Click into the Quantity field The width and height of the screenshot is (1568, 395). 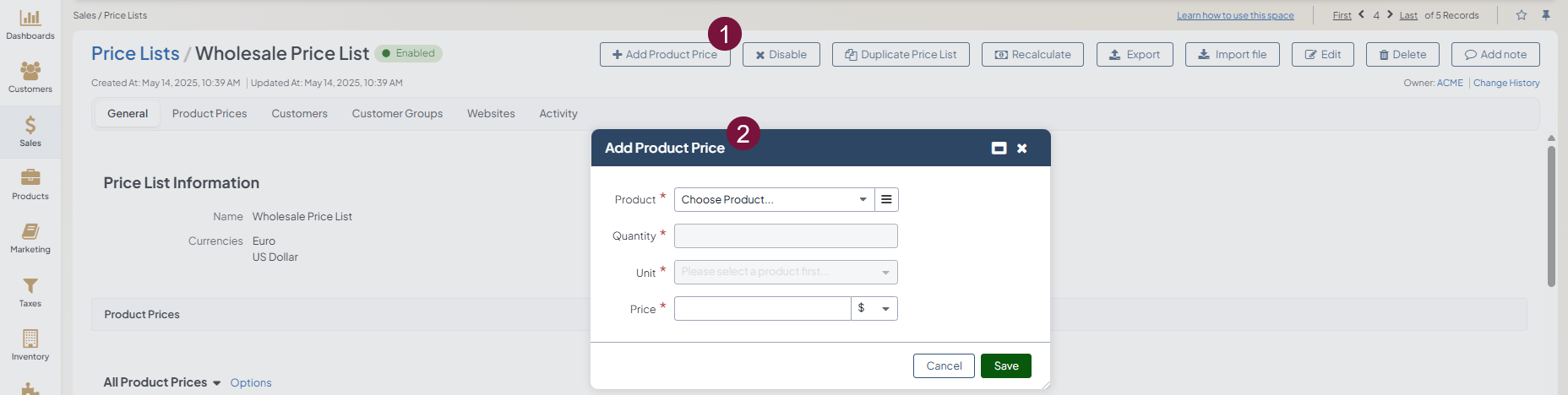(786, 236)
